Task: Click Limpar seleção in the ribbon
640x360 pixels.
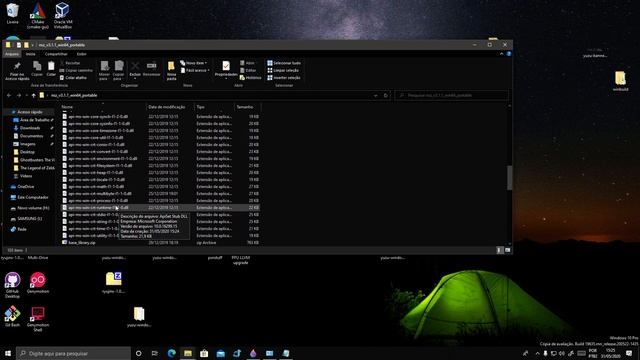Action: tap(284, 71)
